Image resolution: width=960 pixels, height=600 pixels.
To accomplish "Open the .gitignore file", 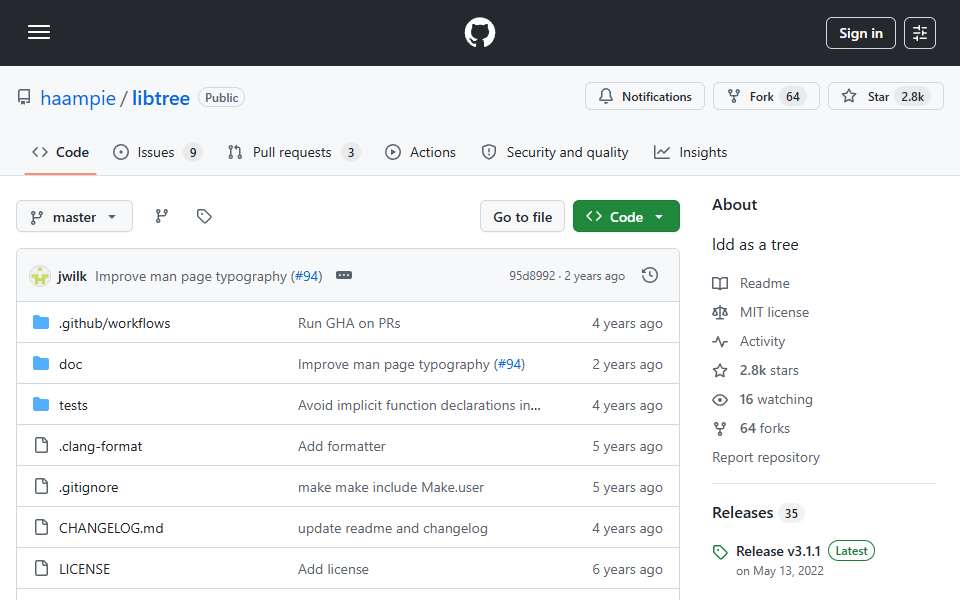I will (x=89, y=487).
